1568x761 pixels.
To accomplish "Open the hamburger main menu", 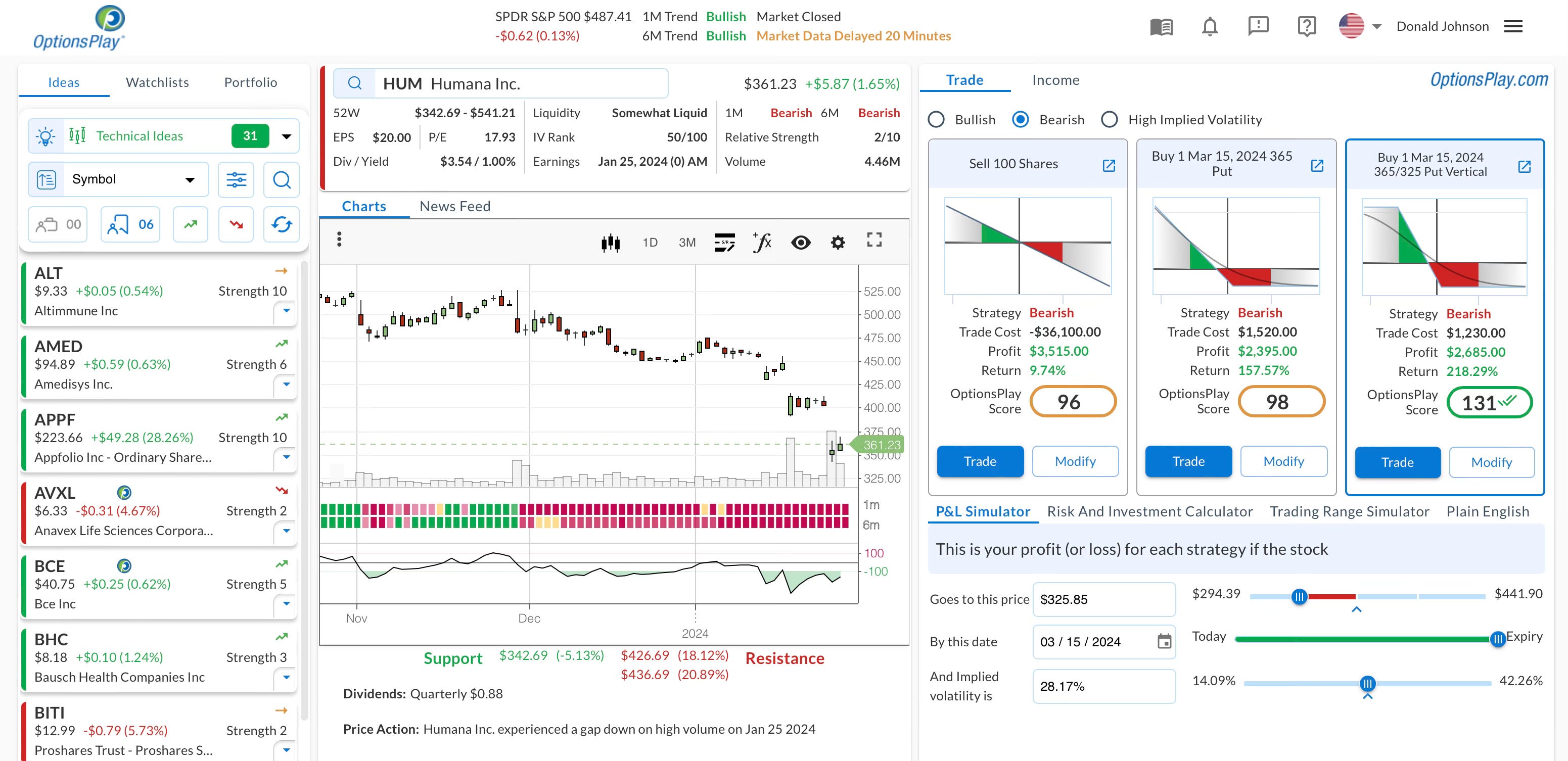I will [1513, 26].
